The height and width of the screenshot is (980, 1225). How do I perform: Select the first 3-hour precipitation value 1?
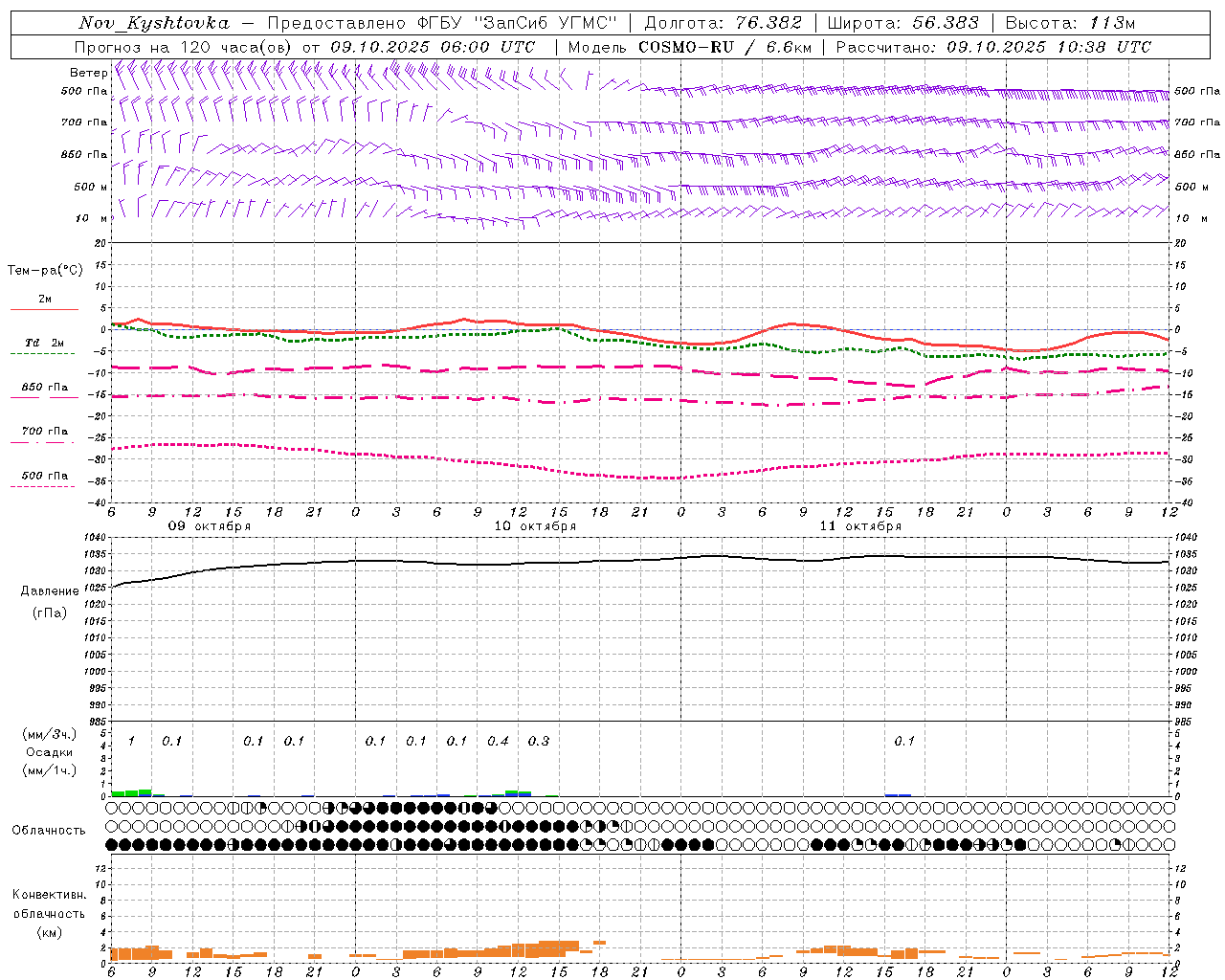(x=131, y=741)
